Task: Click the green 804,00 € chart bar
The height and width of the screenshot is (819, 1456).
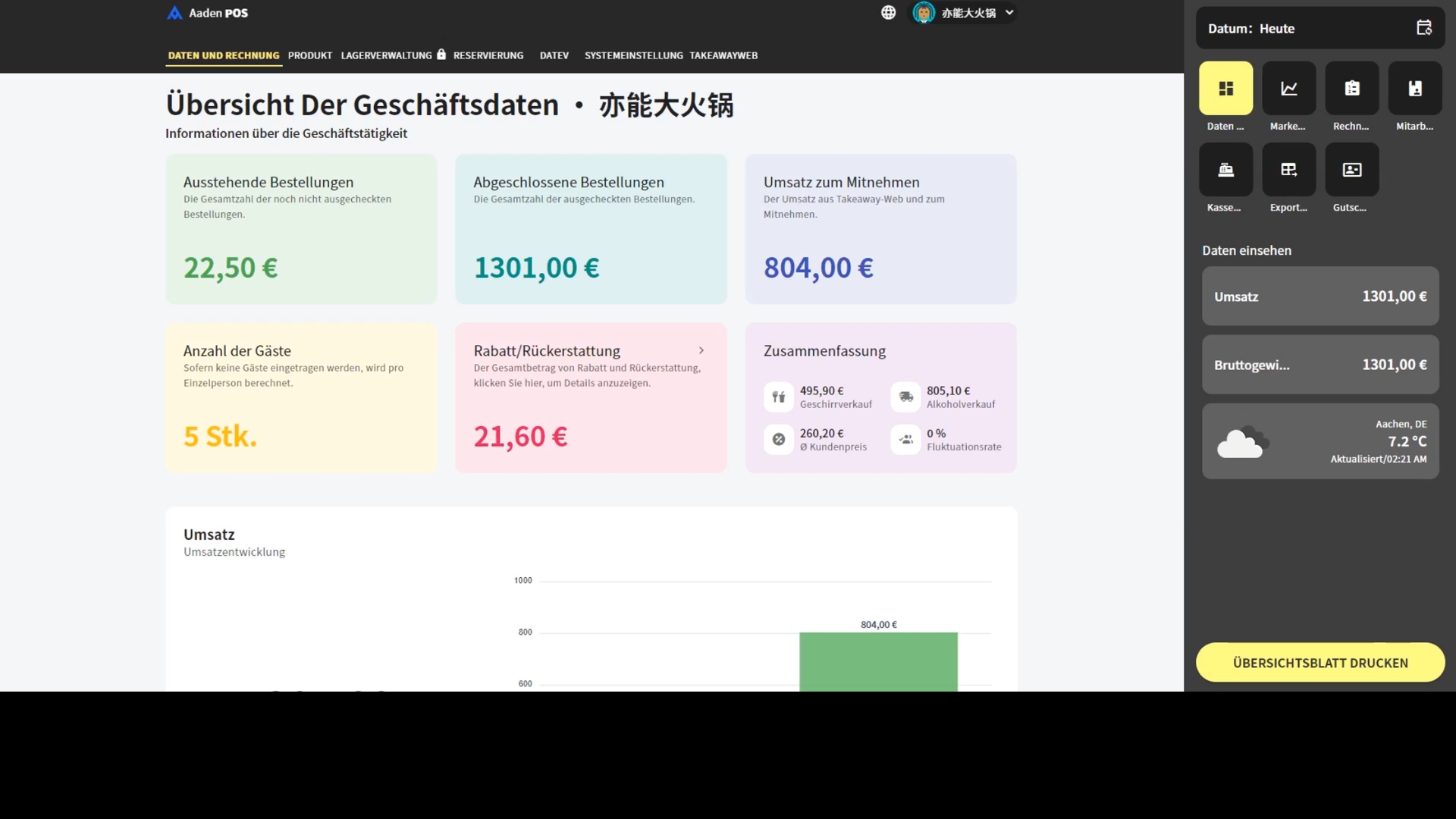Action: (877, 661)
